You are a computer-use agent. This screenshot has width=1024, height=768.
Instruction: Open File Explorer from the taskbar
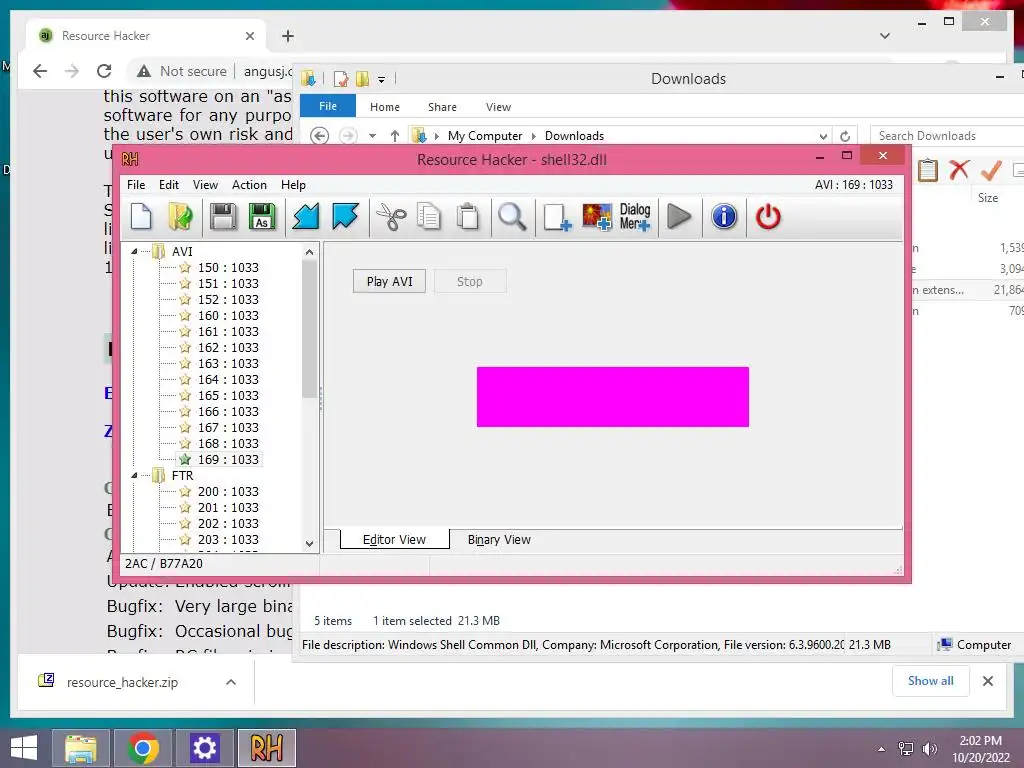[x=81, y=748]
